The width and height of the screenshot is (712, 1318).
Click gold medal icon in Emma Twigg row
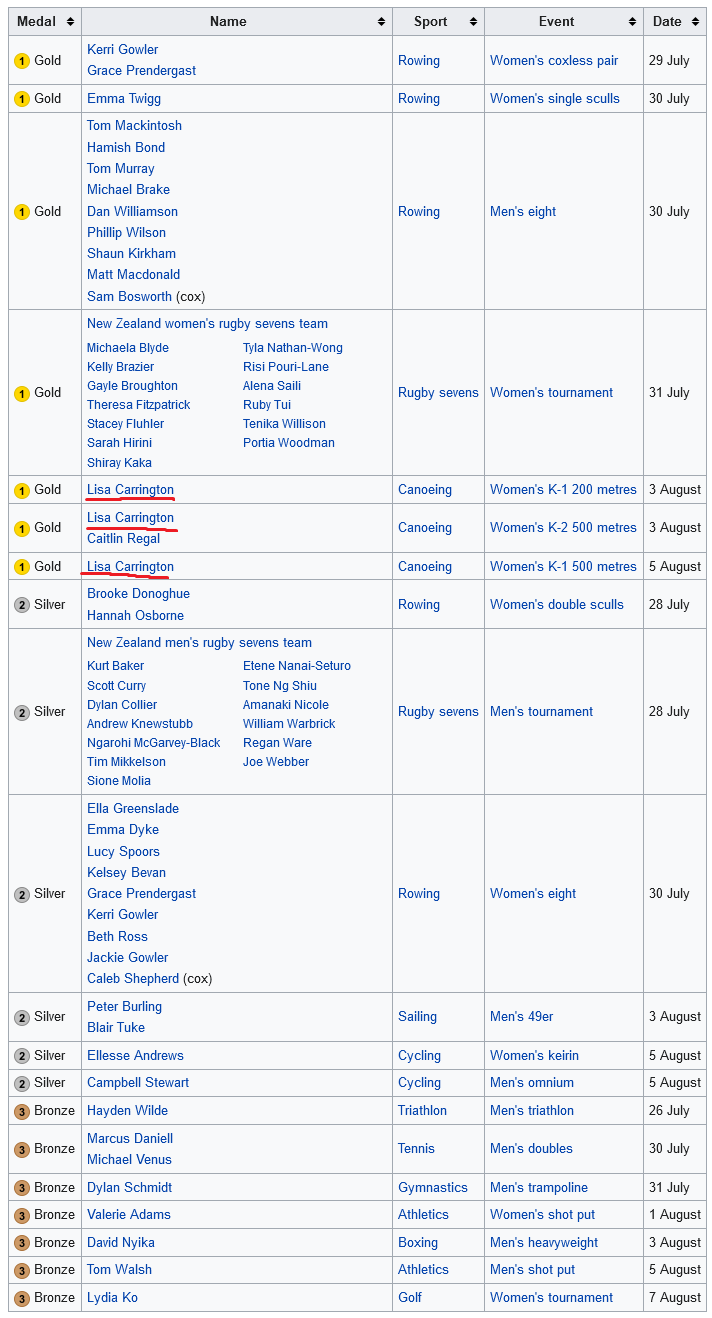coord(22,99)
